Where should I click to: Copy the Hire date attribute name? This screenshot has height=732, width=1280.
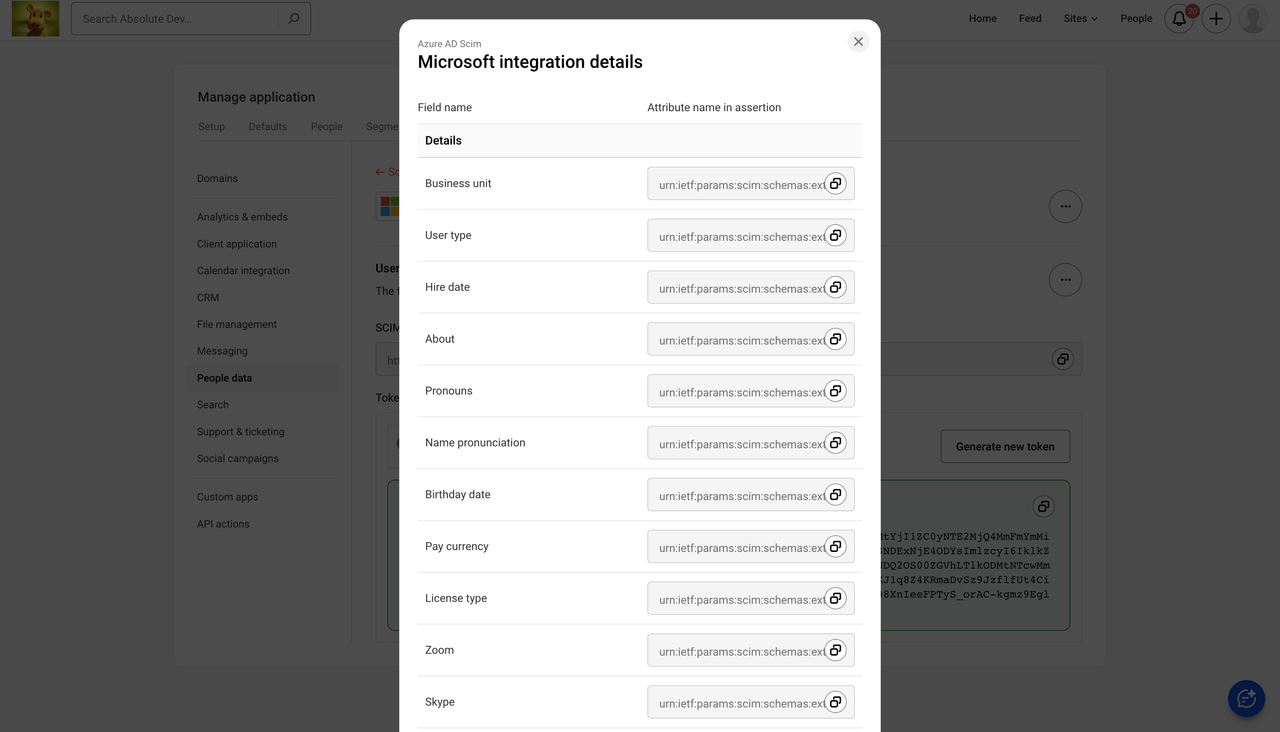pyautogui.click(x=835, y=287)
